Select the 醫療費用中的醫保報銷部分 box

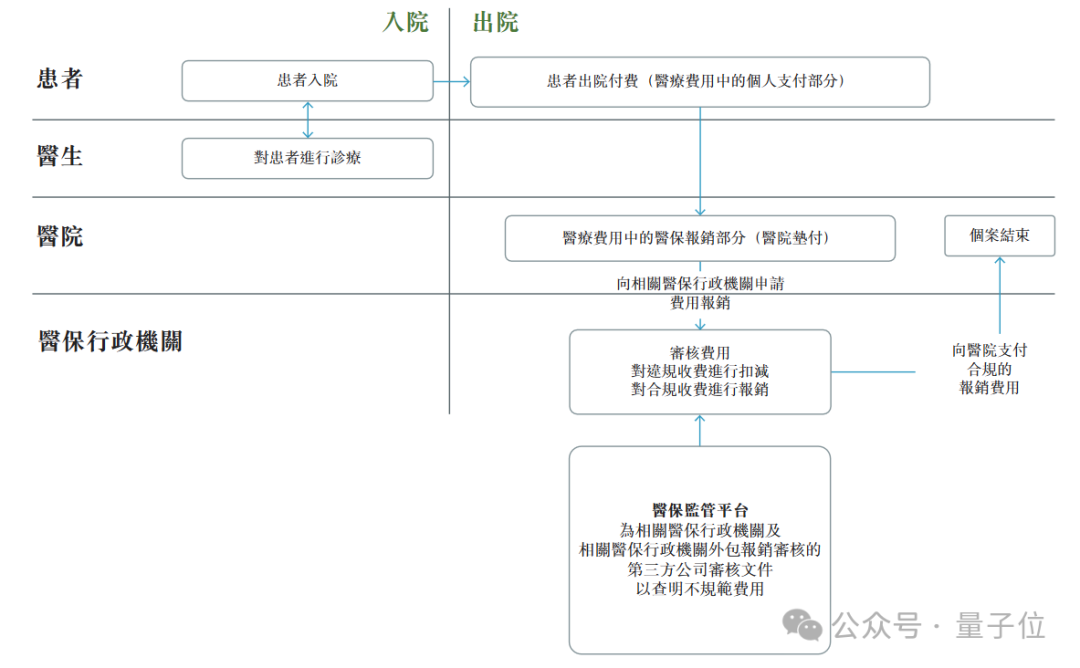click(701, 238)
